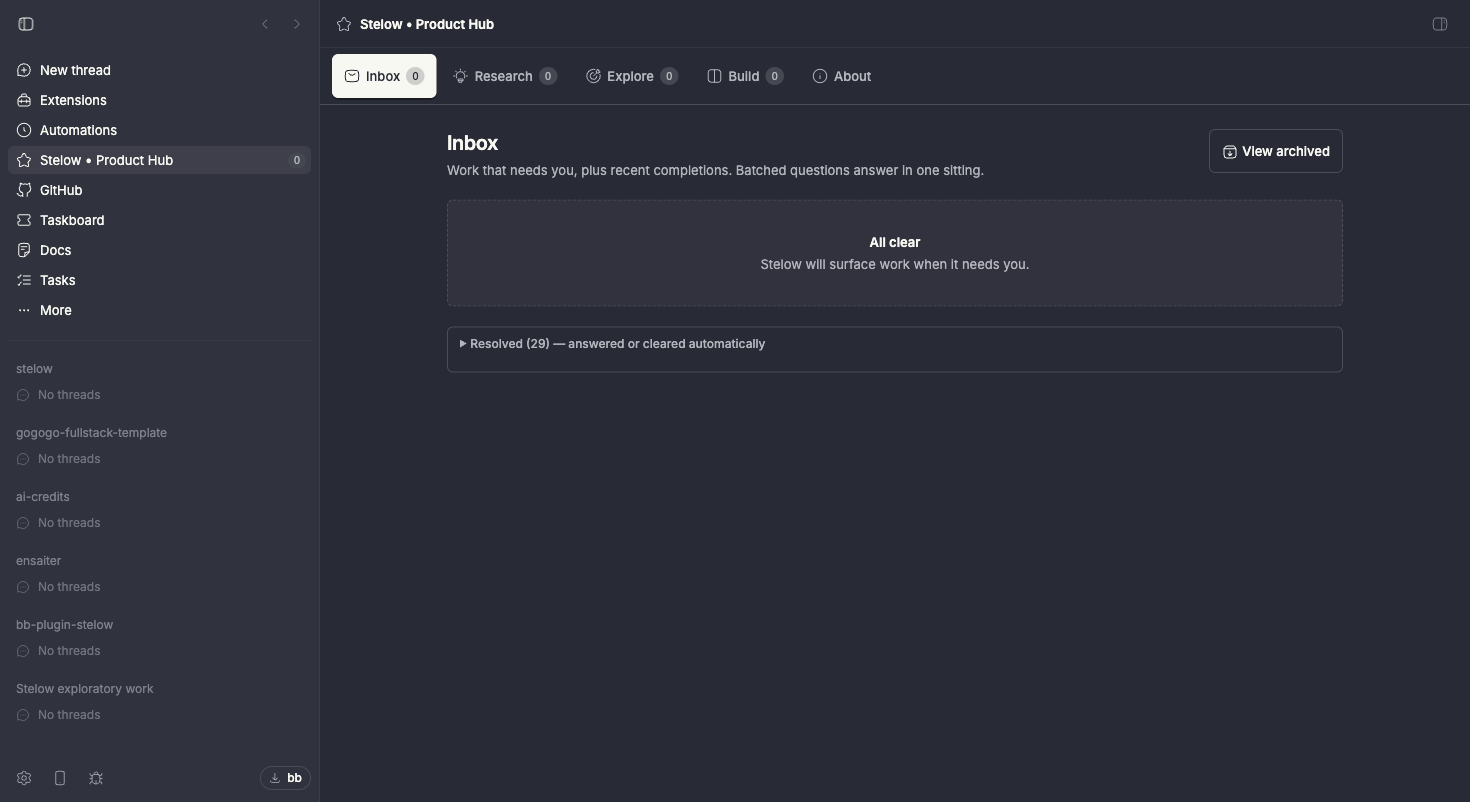Select the ensaiter project heading

(38, 561)
